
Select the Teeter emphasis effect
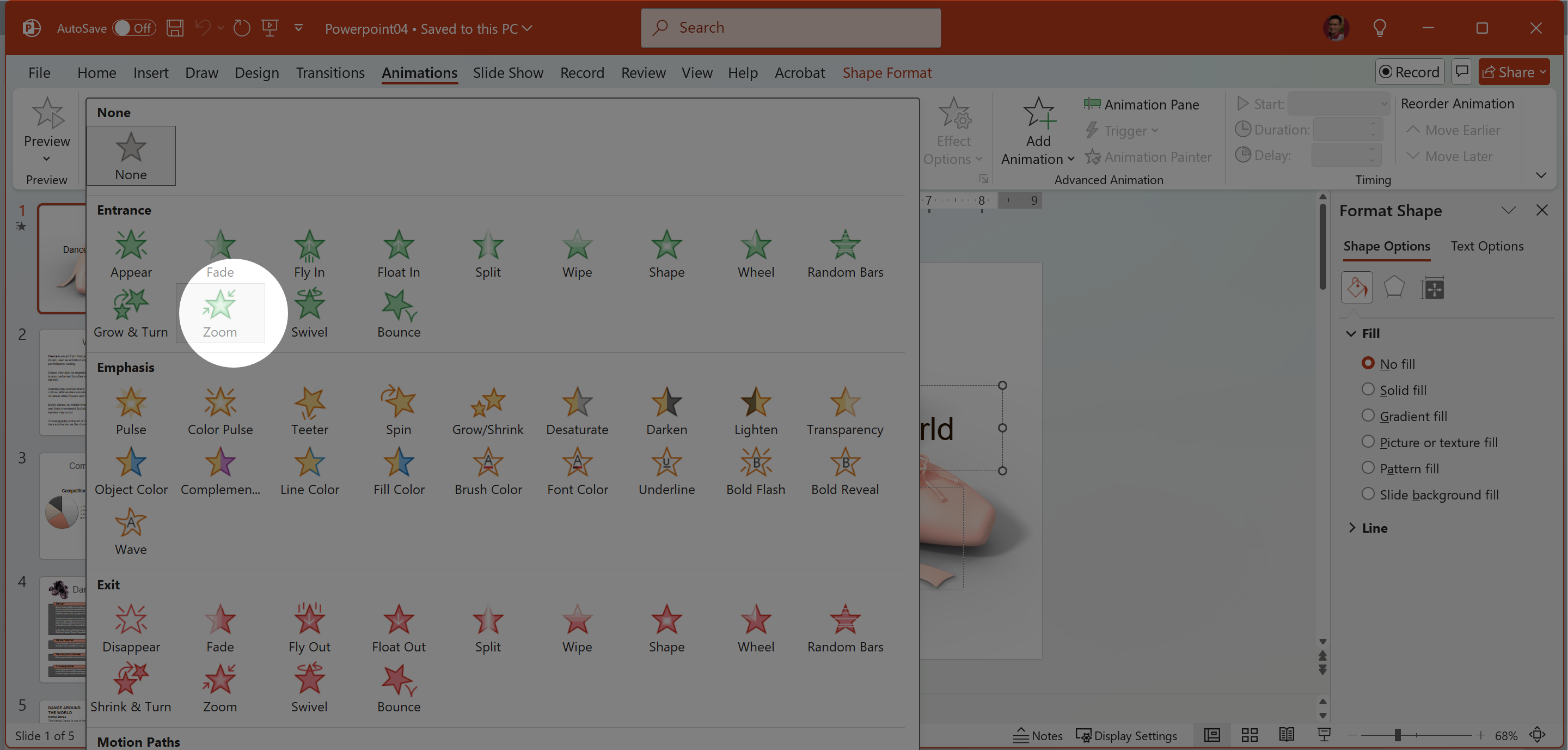click(309, 410)
